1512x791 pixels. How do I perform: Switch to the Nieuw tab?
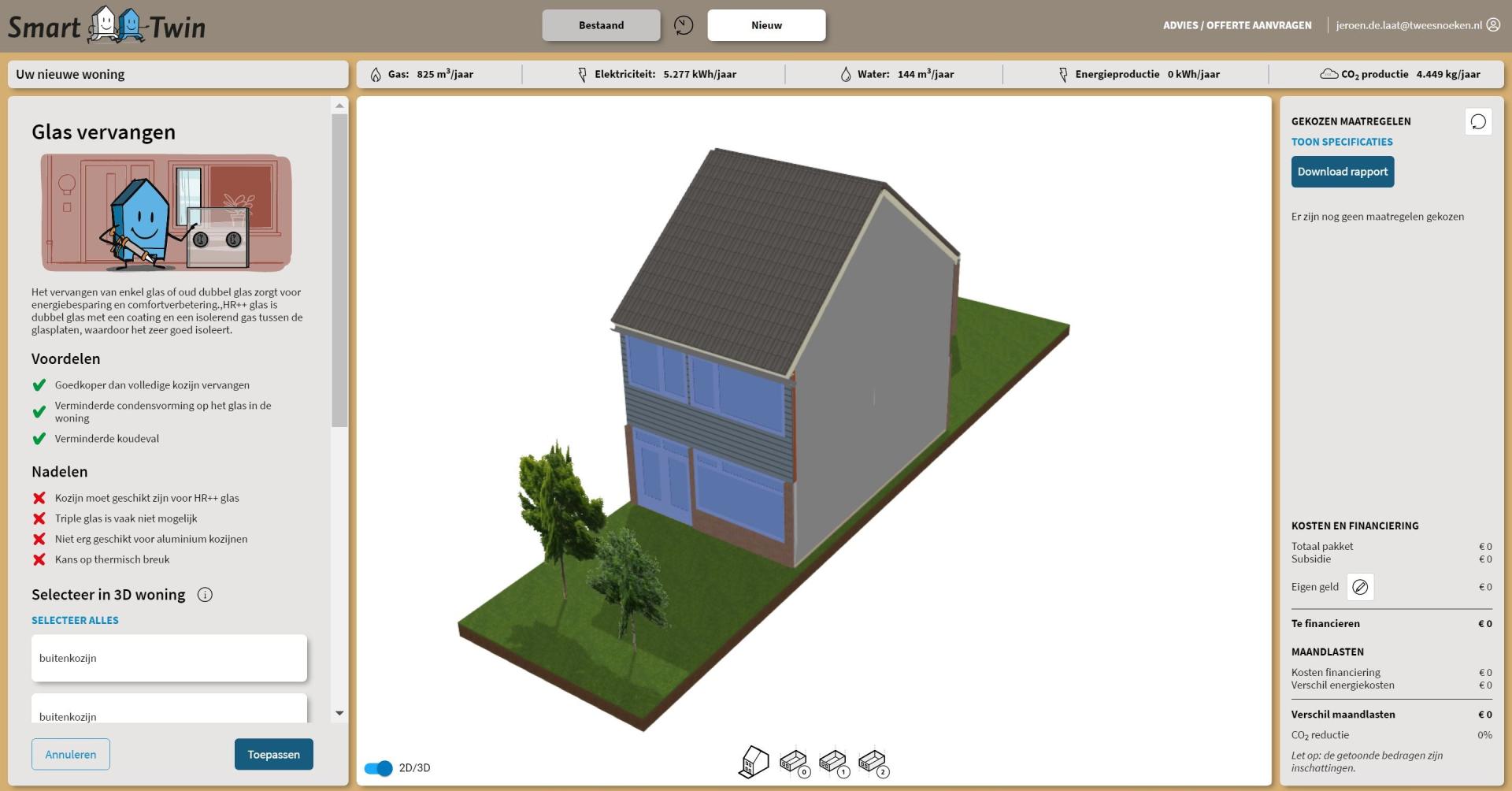pyautogui.click(x=766, y=25)
